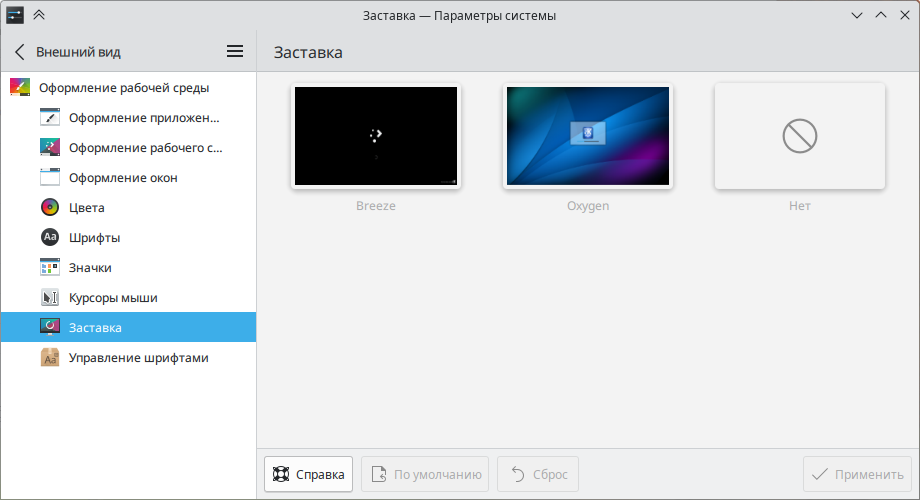The width and height of the screenshot is (920, 500).
Task: Select the Курсоры мыши entry
Action: click(128, 298)
